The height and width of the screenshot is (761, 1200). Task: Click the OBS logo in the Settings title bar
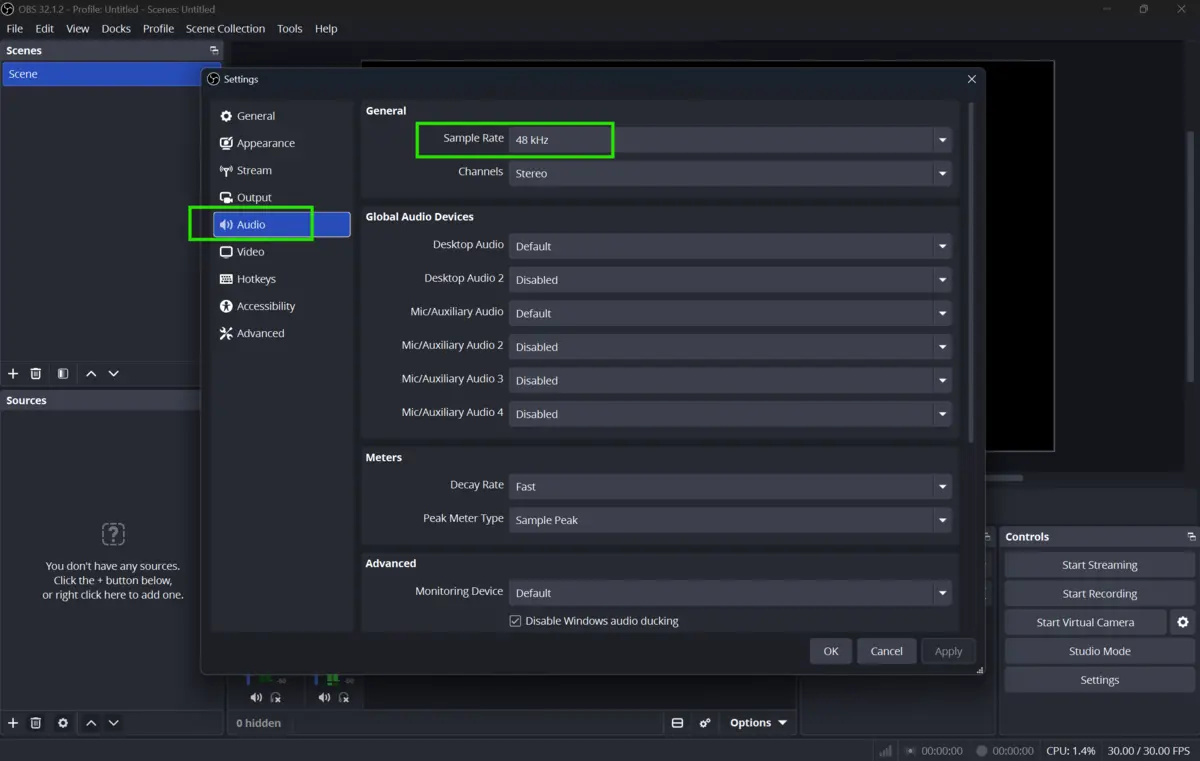click(x=213, y=79)
